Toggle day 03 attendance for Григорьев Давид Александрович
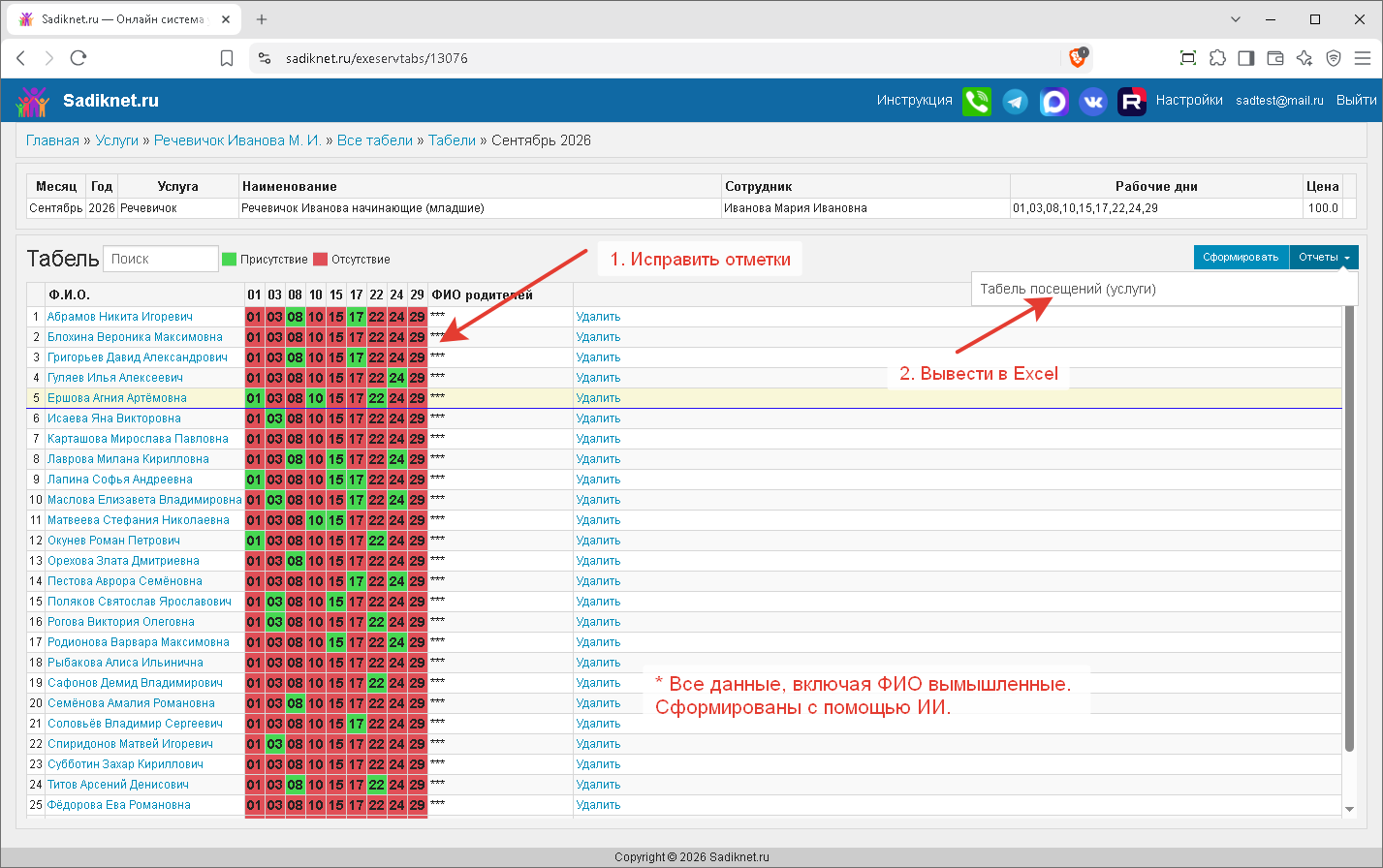This screenshot has height=868, width=1383. (275, 357)
